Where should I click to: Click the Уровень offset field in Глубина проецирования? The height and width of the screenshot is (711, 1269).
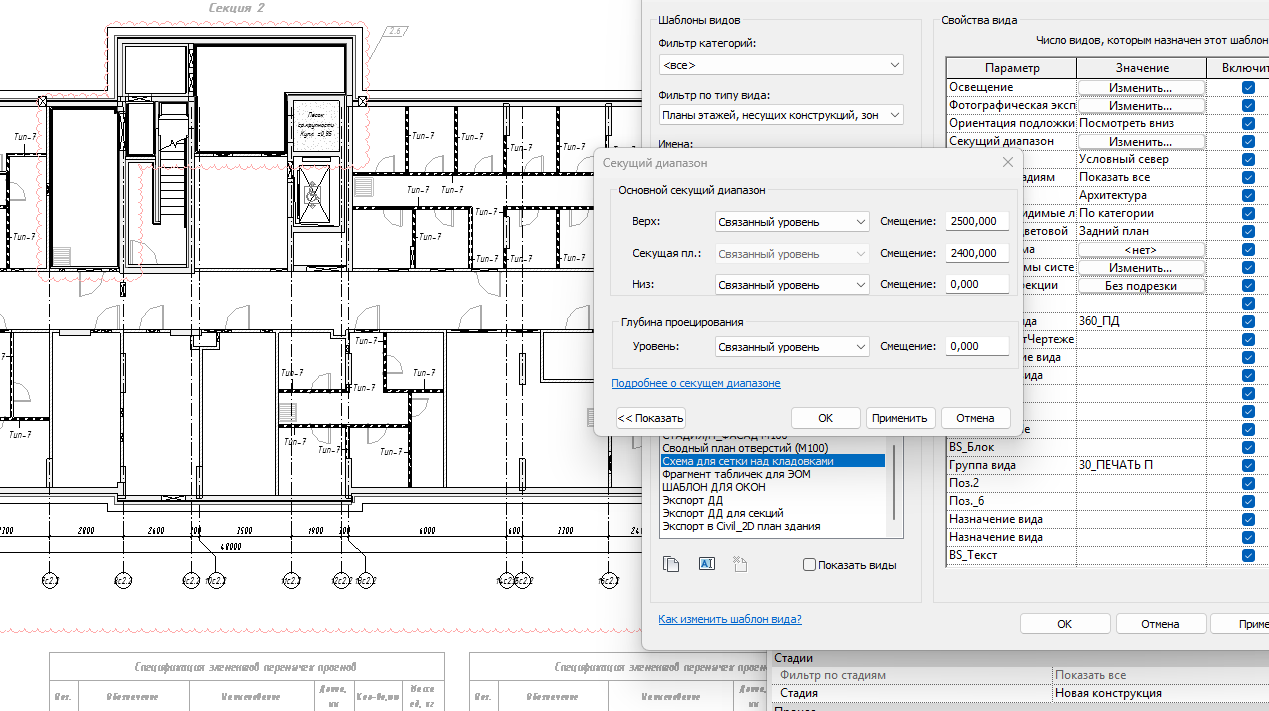pyautogui.click(x=977, y=347)
